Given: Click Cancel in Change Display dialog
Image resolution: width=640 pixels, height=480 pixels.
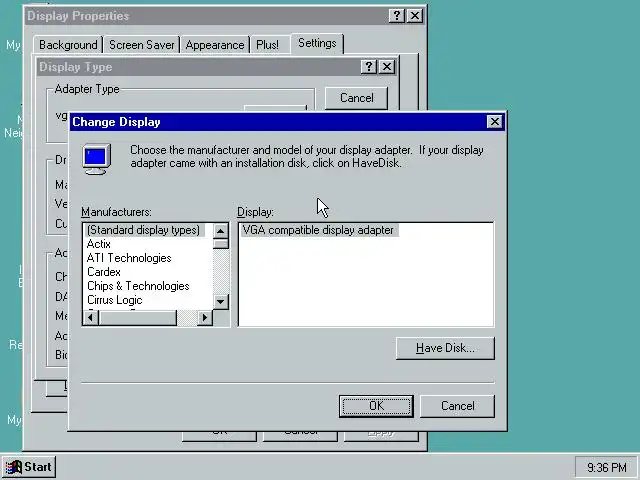Looking at the screenshot, I should 458,406.
